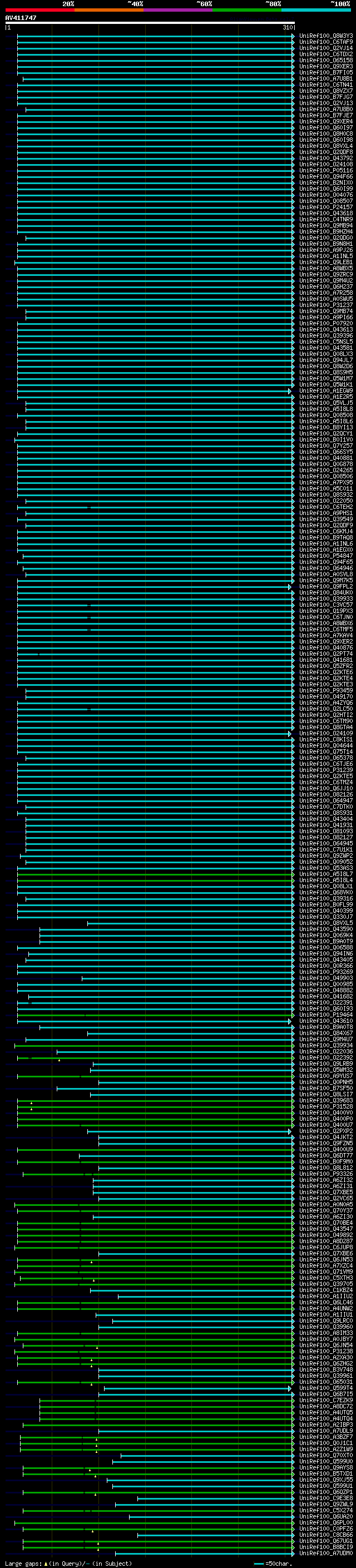Select the UniRef100_Q94JL7 label
Viewport: 356px width, 1568px height.
pos(326,360)
